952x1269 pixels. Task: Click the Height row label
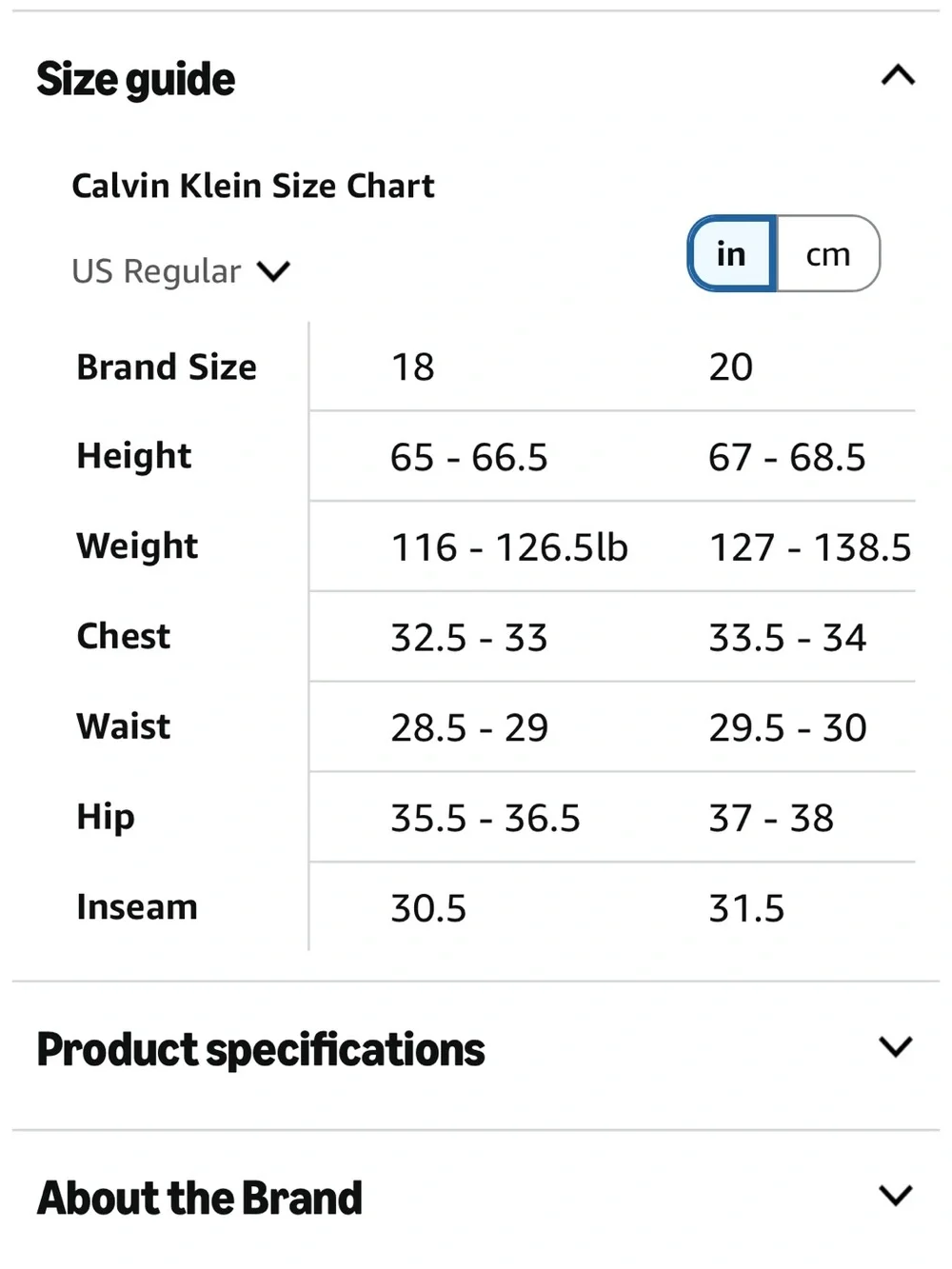pyautogui.click(x=134, y=456)
